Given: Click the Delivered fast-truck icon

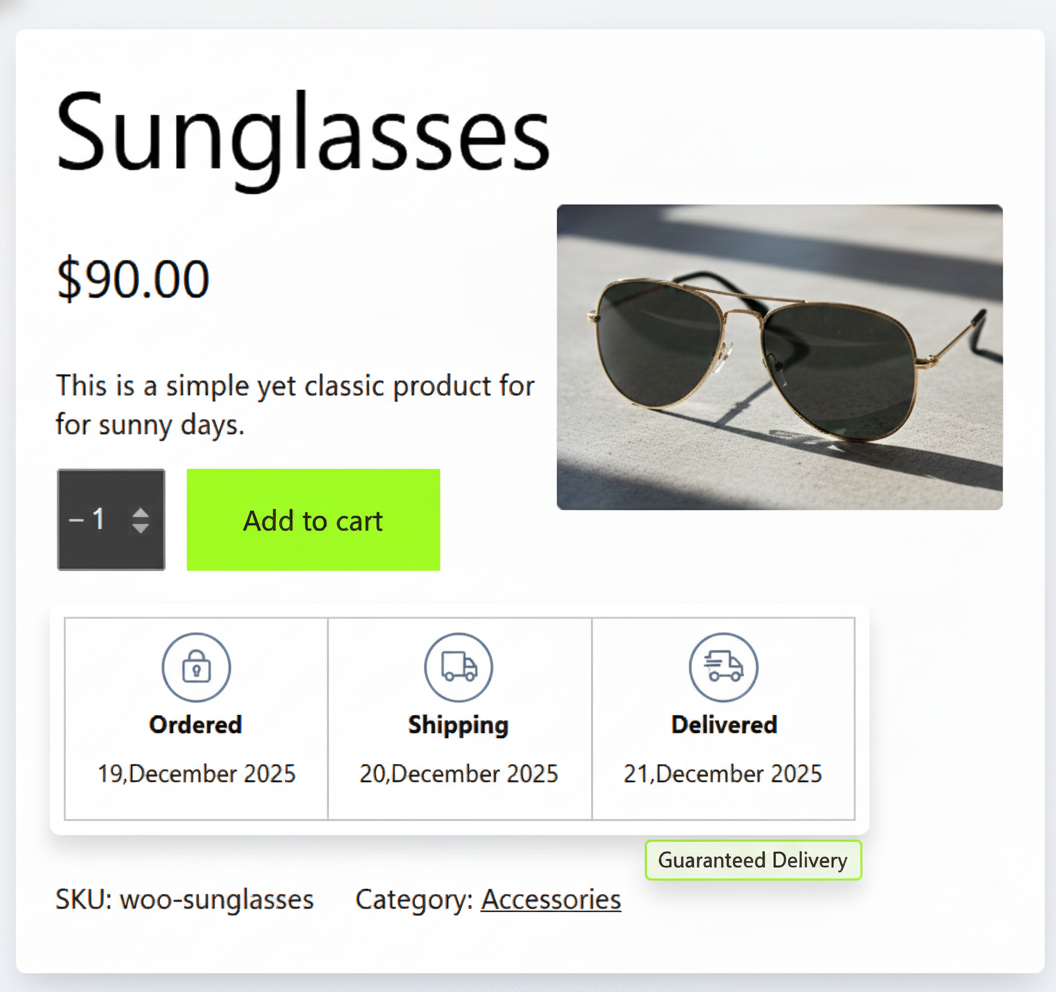Looking at the screenshot, I should coord(723,667).
